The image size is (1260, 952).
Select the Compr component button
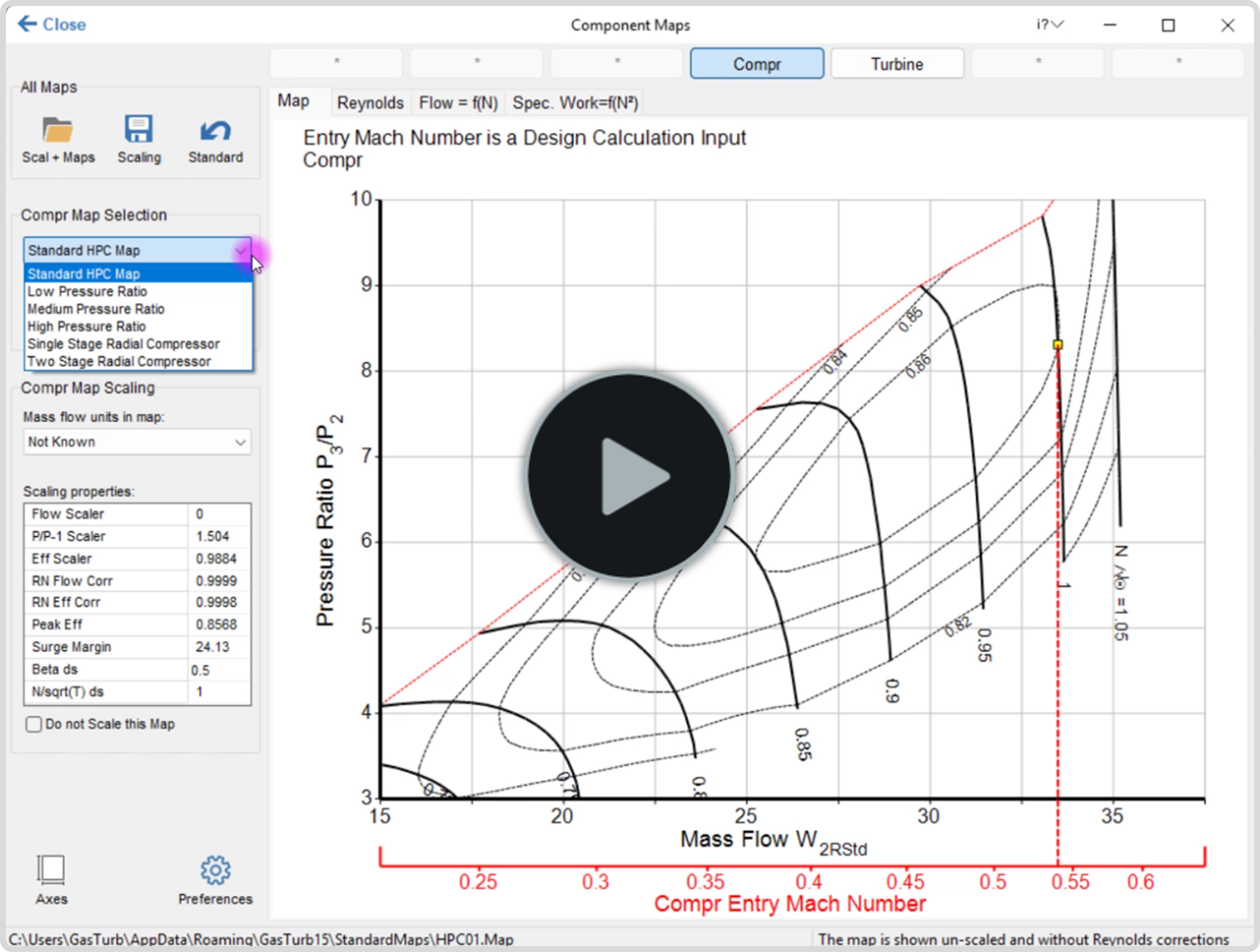[757, 64]
